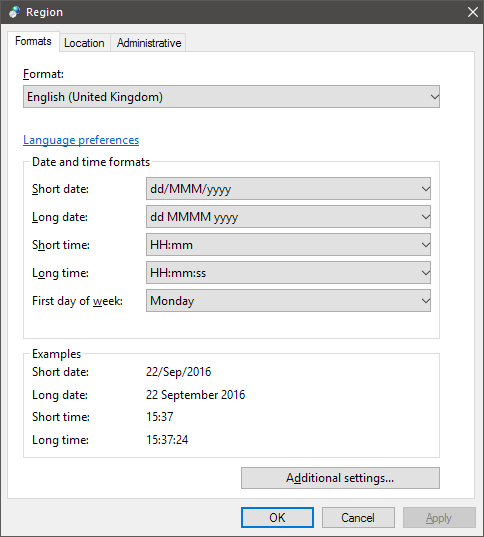Expand the Short date format dropdown

(288, 189)
